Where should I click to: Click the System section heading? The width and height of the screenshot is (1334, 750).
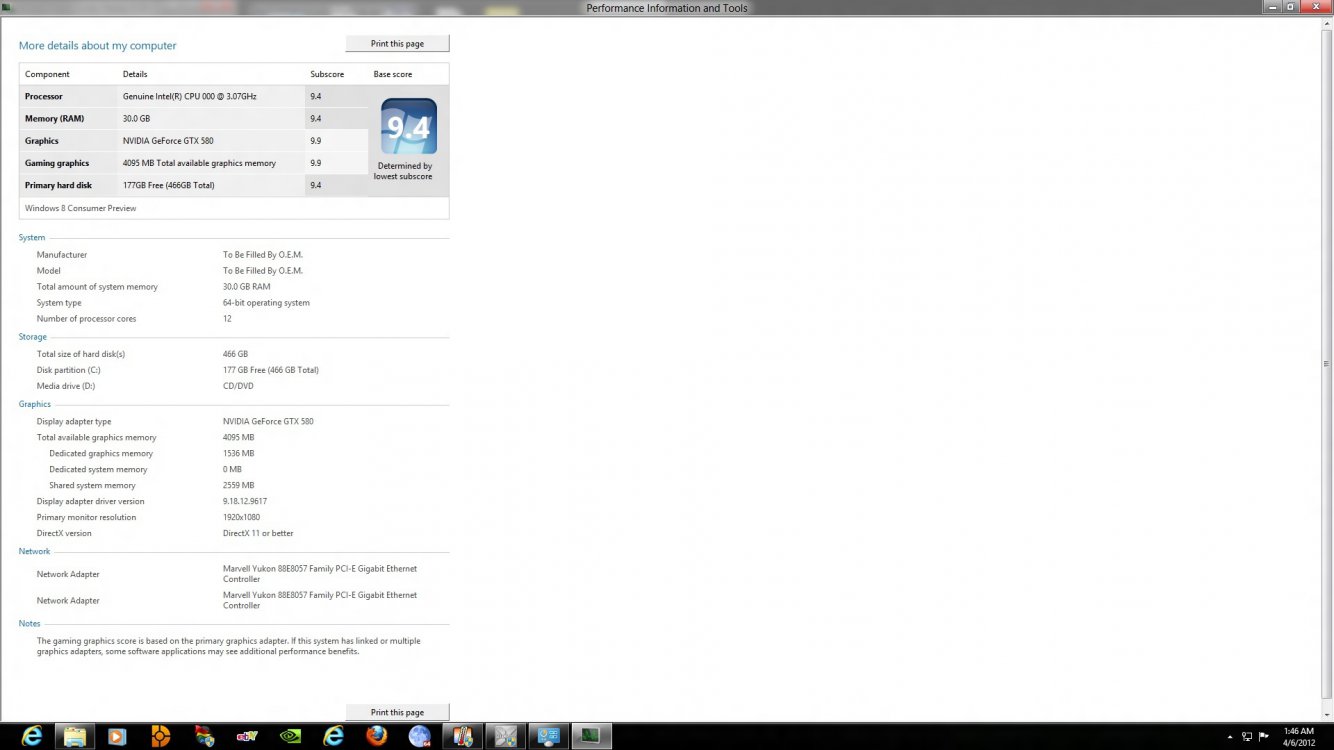pos(32,237)
